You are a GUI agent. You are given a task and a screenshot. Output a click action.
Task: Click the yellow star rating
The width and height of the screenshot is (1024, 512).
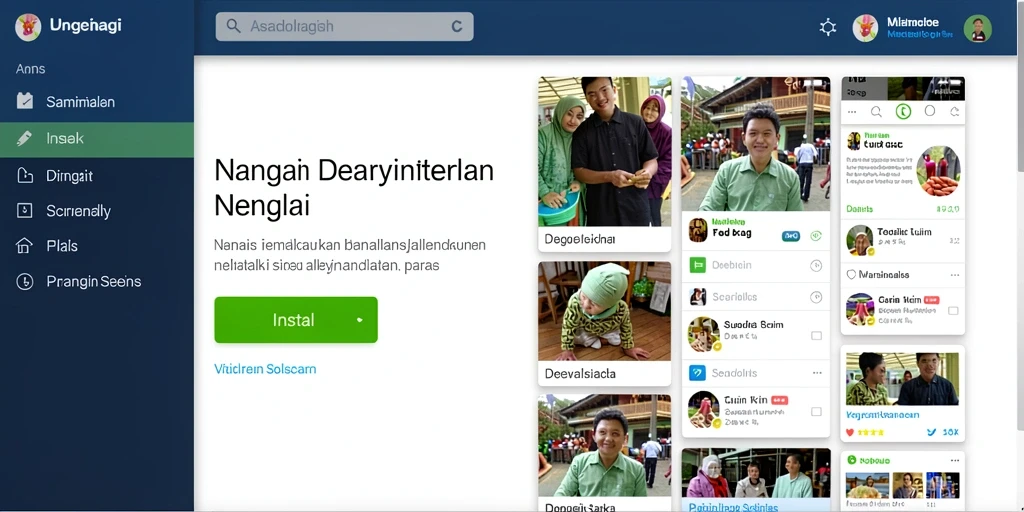pos(871,432)
